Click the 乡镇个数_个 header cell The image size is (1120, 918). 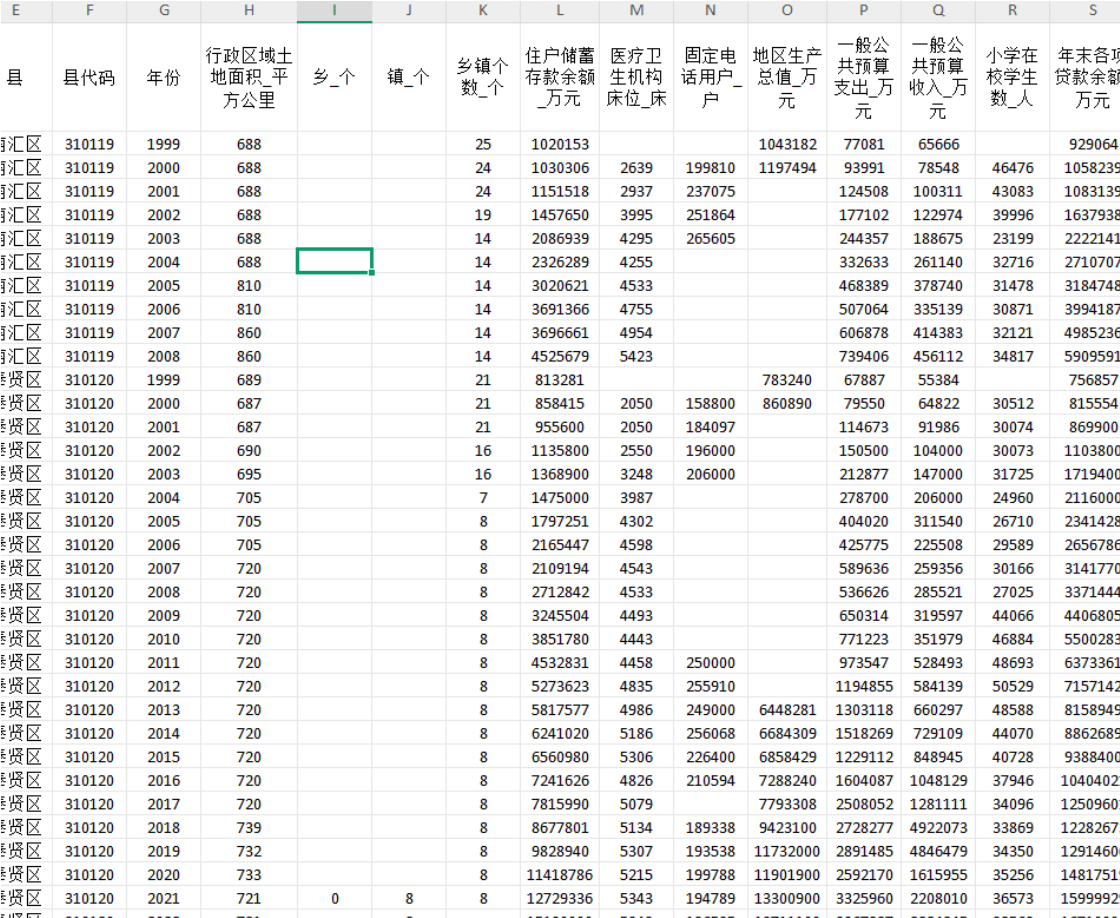[483, 77]
